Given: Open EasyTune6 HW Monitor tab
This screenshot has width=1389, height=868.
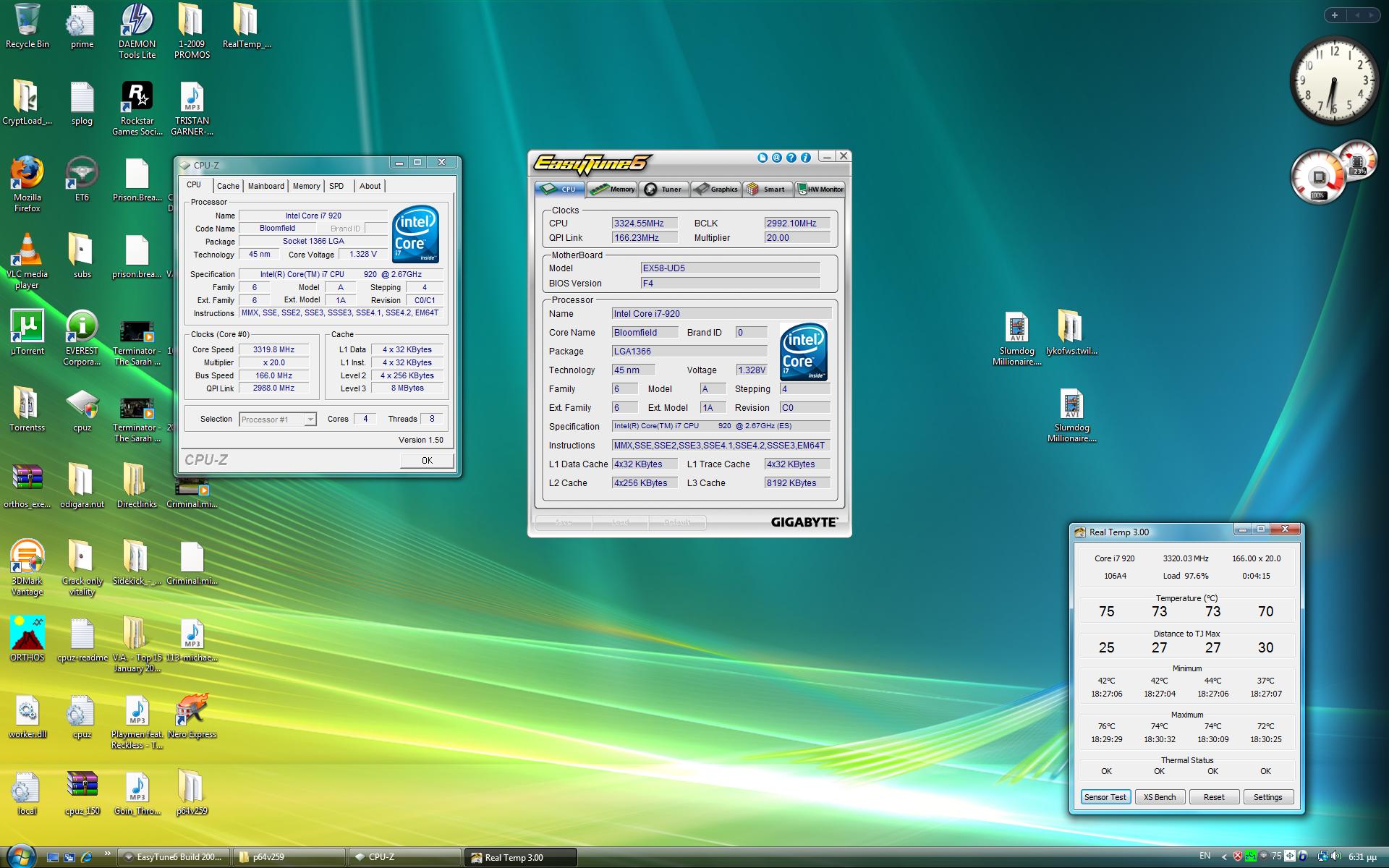Looking at the screenshot, I should pyautogui.click(x=820, y=189).
